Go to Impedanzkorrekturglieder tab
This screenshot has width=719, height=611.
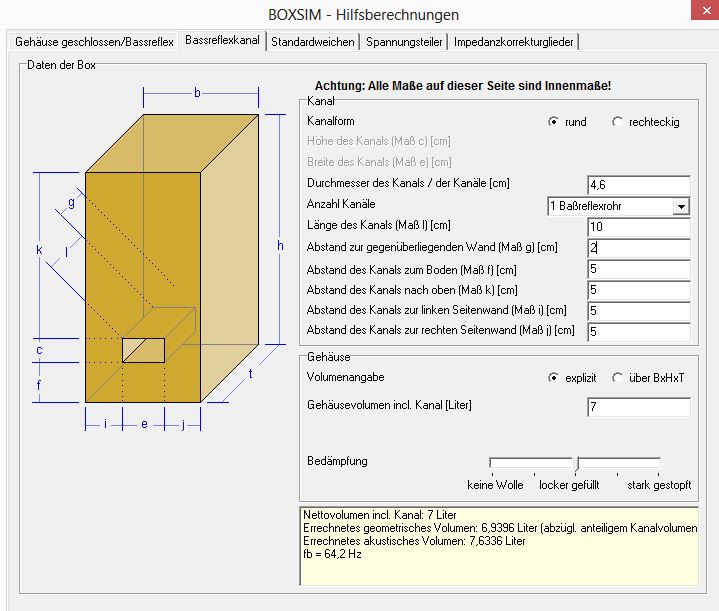[514, 42]
